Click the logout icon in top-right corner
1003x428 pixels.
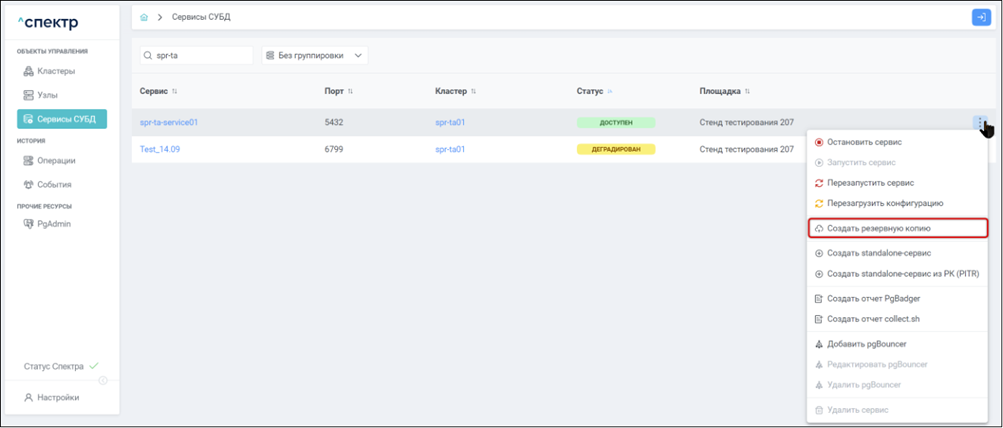point(980,17)
